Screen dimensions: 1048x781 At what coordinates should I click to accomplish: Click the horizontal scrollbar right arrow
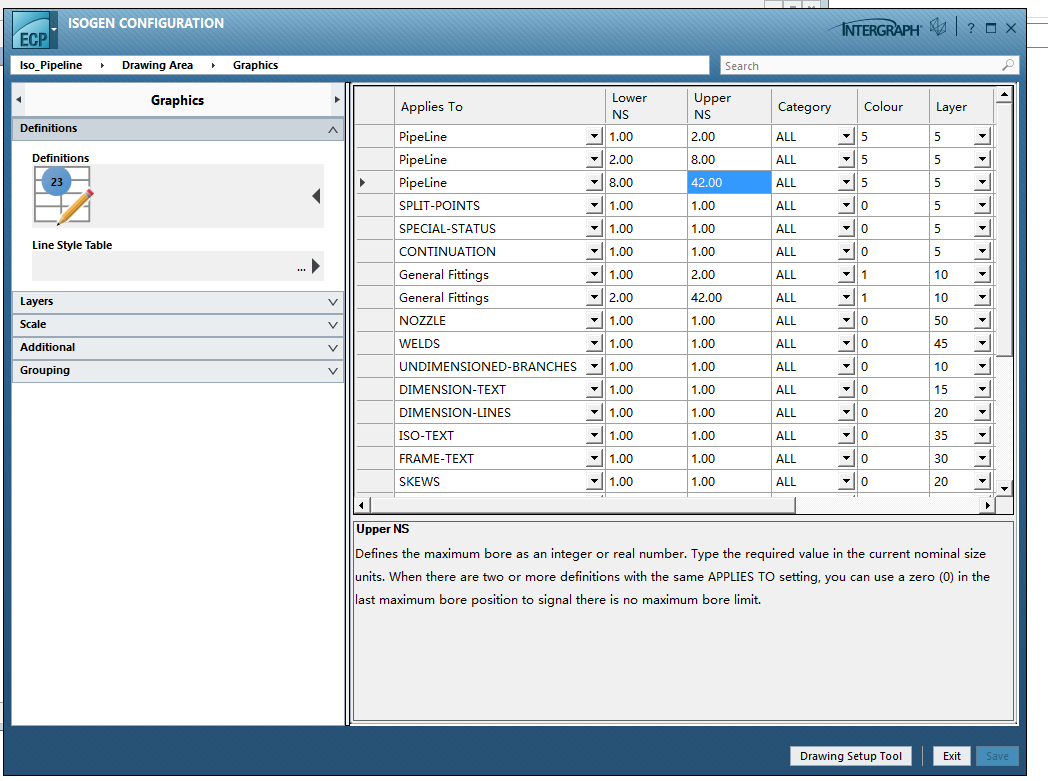click(988, 506)
